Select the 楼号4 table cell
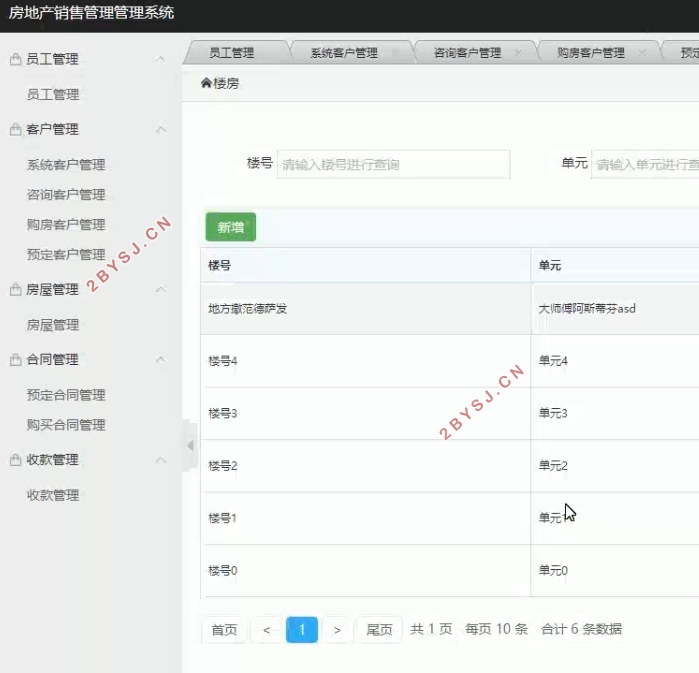 point(366,361)
